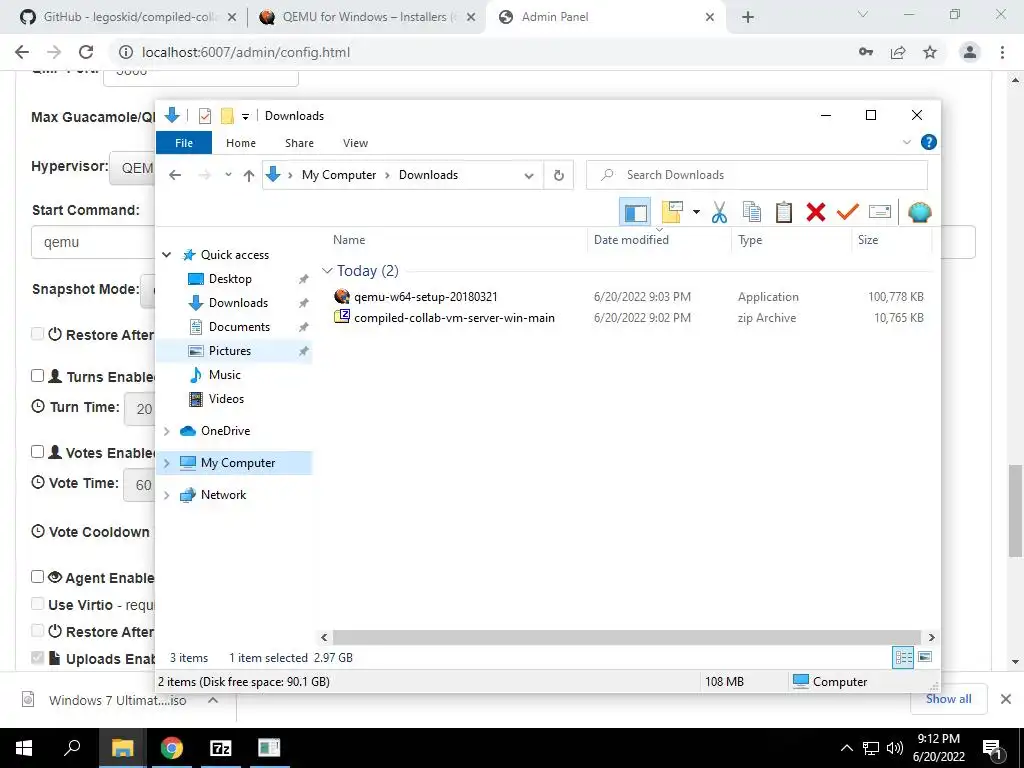Image resolution: width=1024 pixels, height=768 pixels.
Task: Click the Explorer help question mark icon
Action: [x=929, y=142]
